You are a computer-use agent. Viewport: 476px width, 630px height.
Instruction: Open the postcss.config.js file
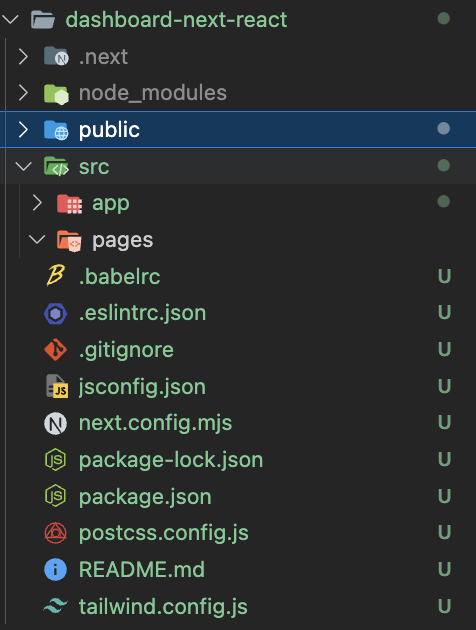pos(164,534)
